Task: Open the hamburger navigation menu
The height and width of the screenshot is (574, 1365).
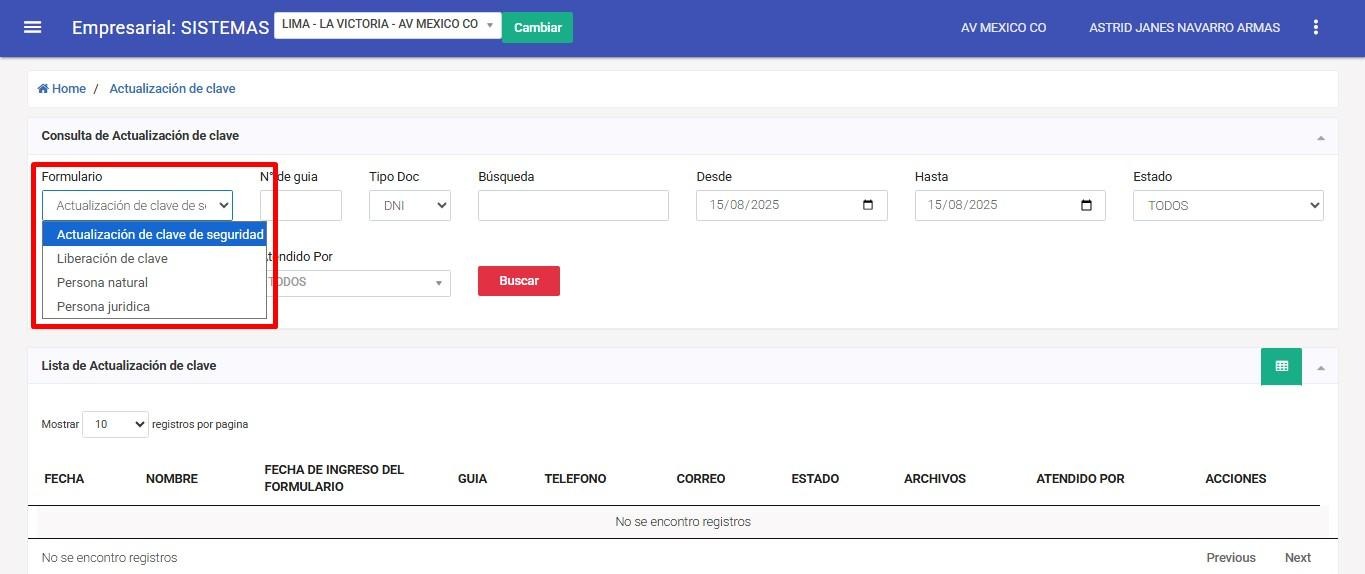Action: point(32,27)
